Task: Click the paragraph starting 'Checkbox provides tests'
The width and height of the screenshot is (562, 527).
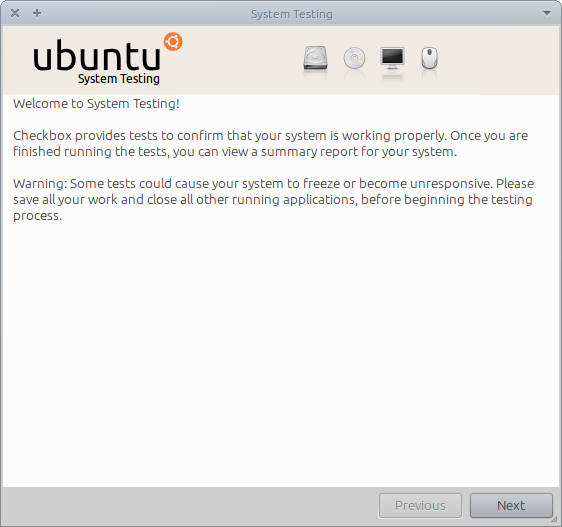Action: coord(271,143)
